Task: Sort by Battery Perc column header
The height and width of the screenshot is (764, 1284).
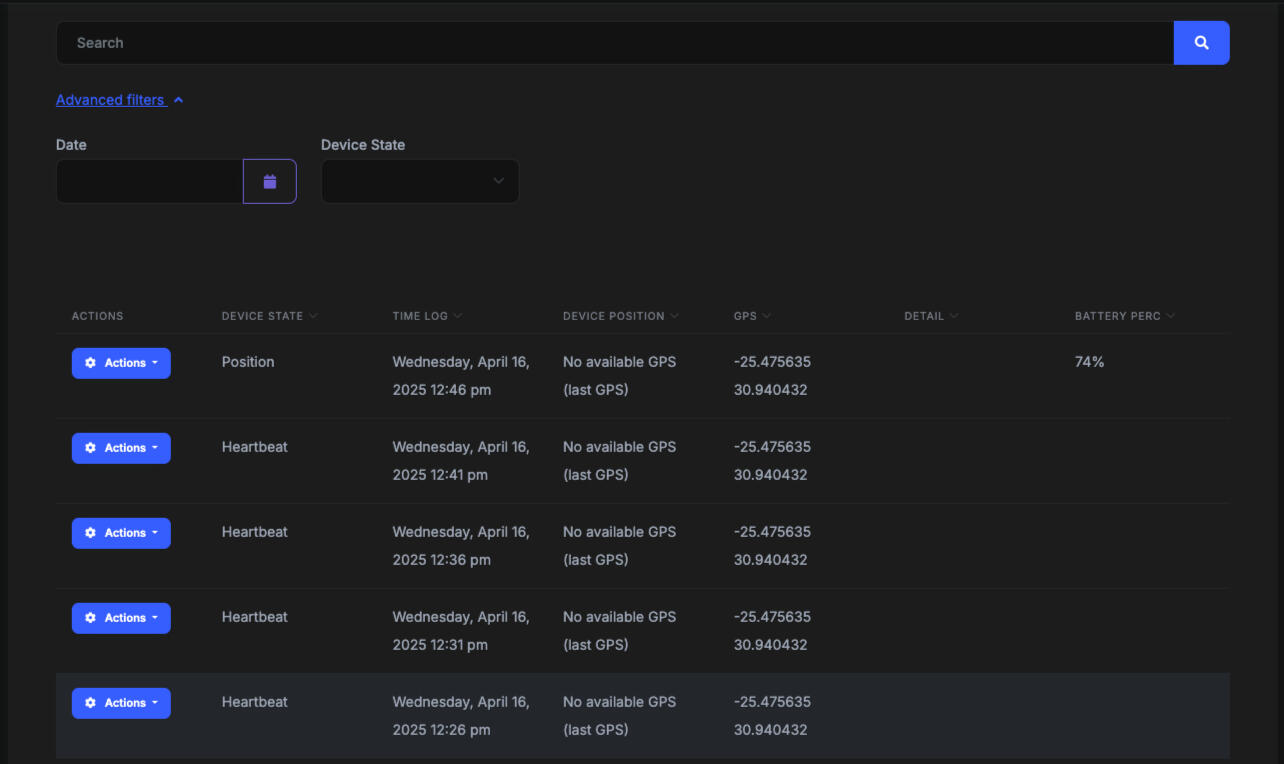Action: click(x=1118, y=316)
